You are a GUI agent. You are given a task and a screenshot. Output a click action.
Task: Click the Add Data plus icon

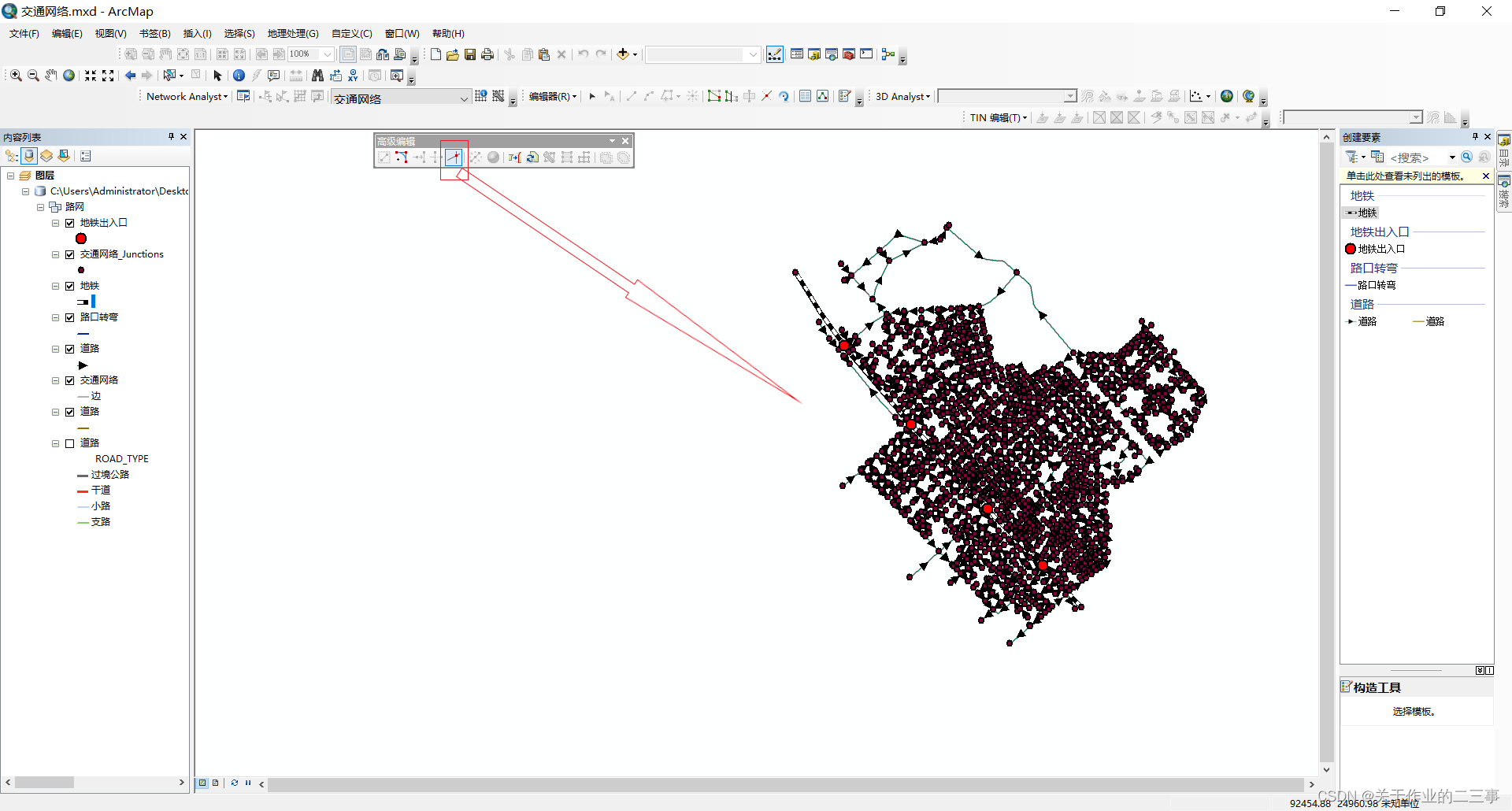pos(623,54)
